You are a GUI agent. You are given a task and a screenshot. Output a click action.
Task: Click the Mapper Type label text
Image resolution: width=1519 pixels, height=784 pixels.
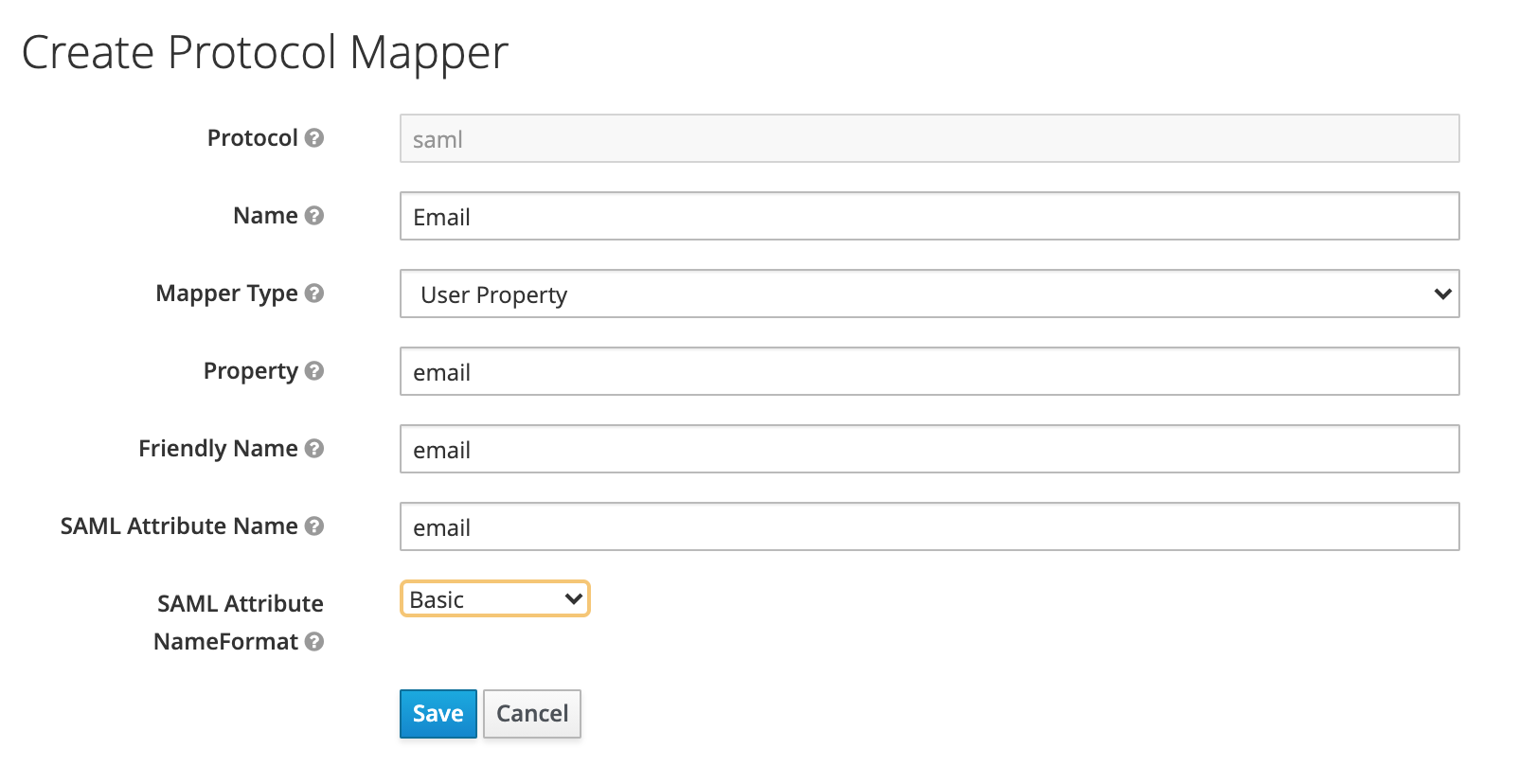pyautogui.click(x=226, y=294)
